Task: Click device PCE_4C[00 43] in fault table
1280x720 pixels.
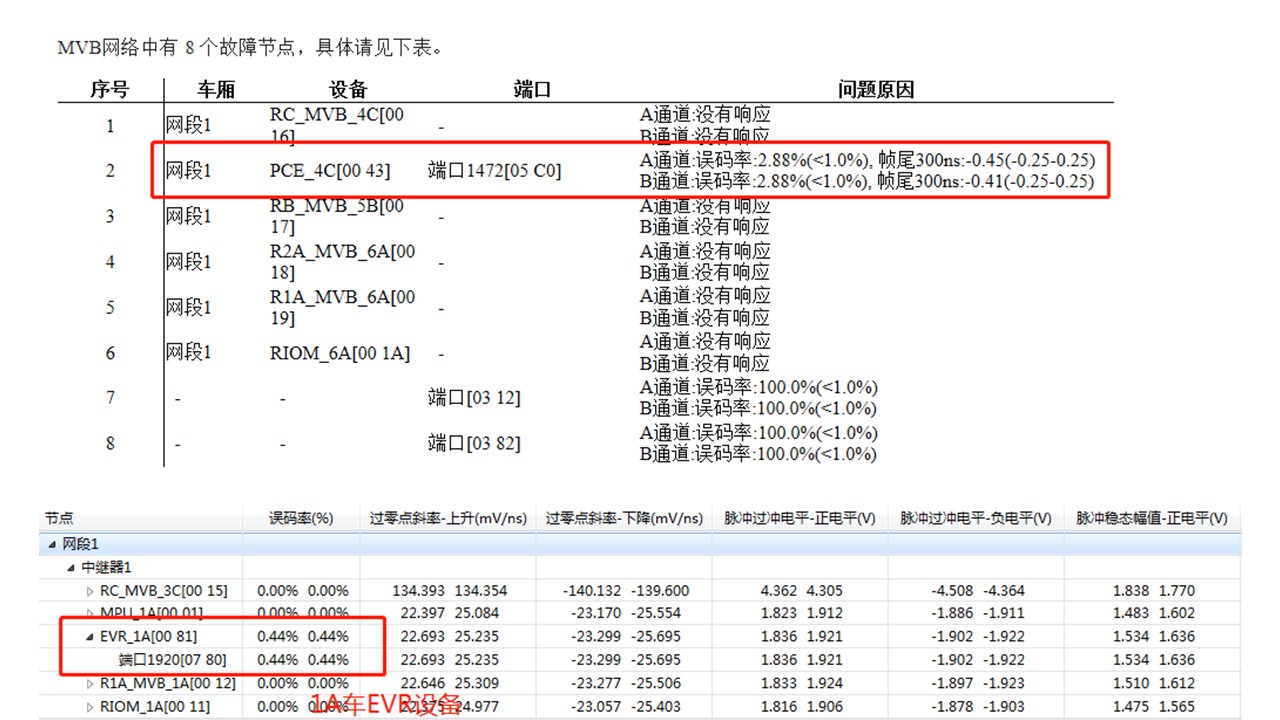Action: click(330, 171)
